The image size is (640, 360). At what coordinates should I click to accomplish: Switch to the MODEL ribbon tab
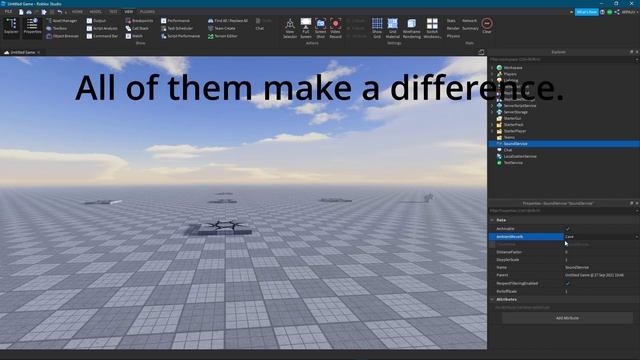point(96,12)
